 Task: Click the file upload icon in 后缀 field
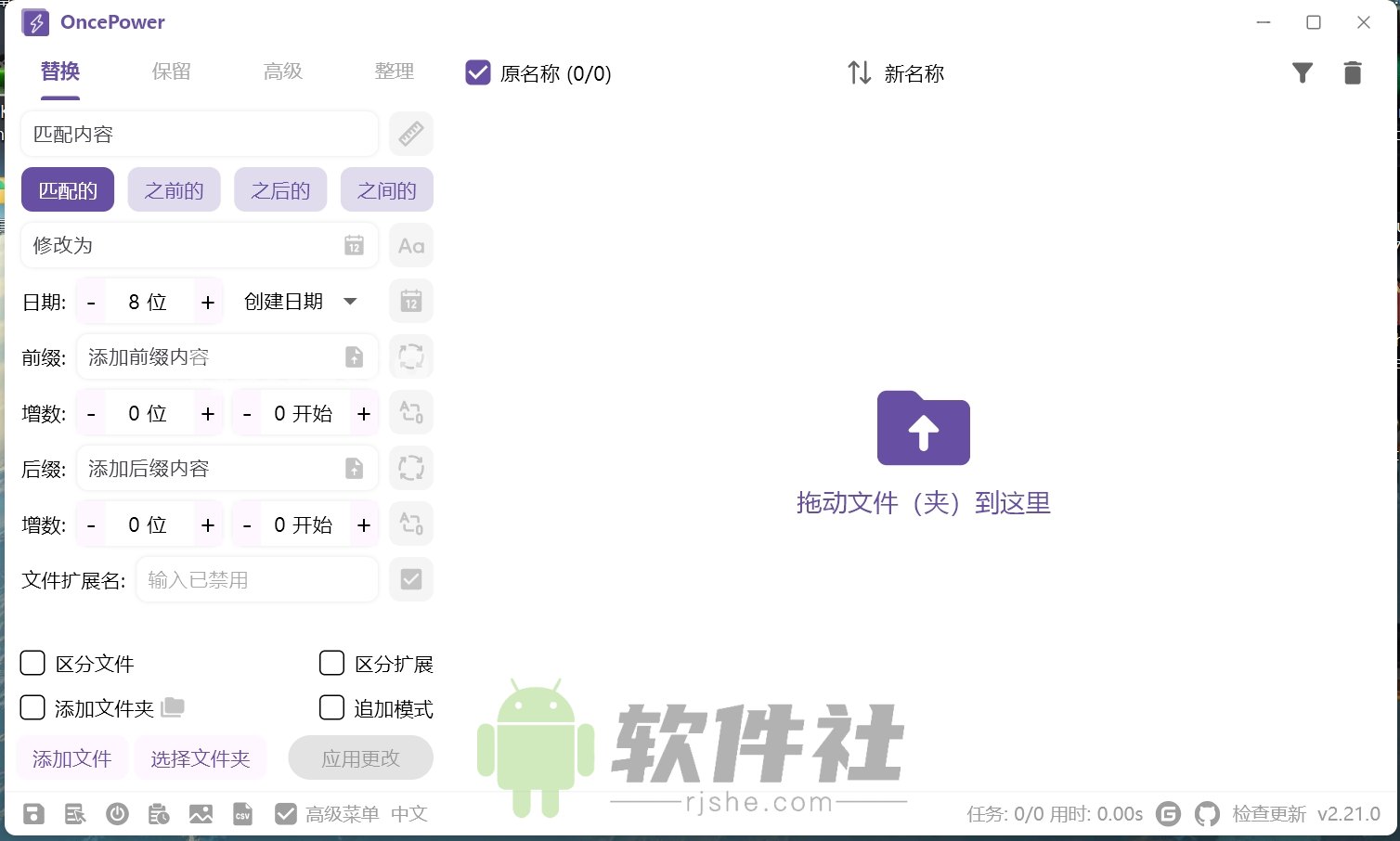pos(354,469)
